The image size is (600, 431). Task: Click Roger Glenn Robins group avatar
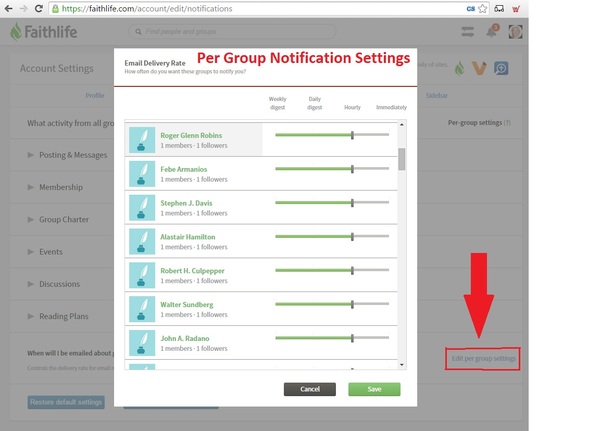142,140
